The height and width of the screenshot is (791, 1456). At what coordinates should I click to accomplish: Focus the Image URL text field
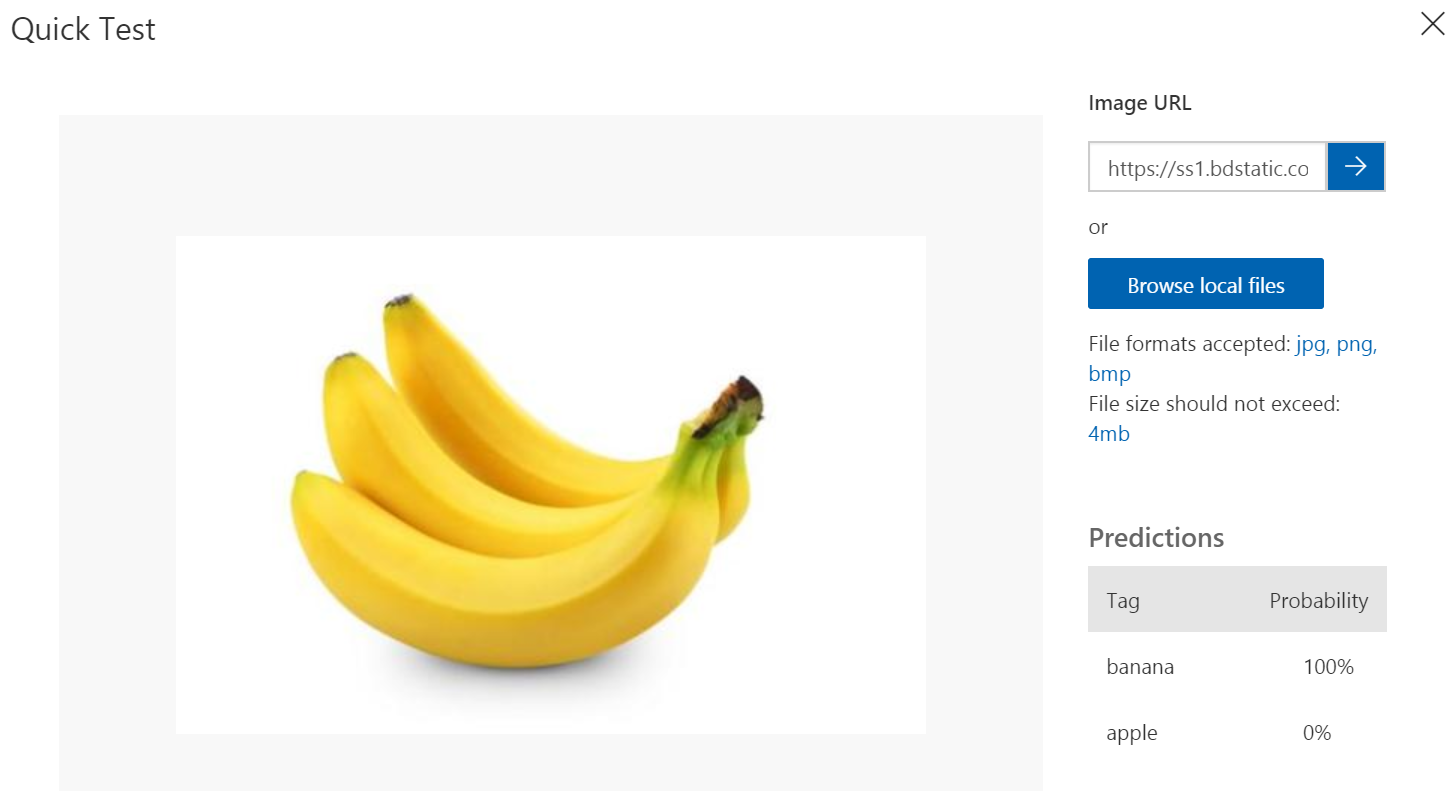coord(1207,167)
